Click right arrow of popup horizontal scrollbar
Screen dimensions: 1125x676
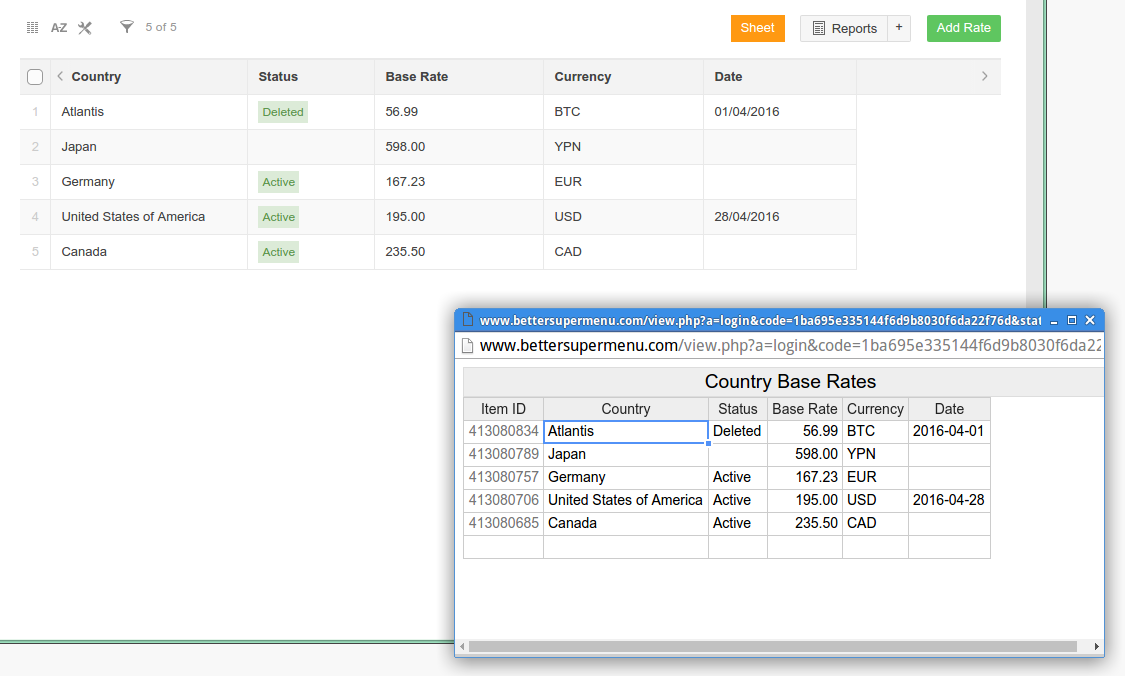[x=1097, y=647]
